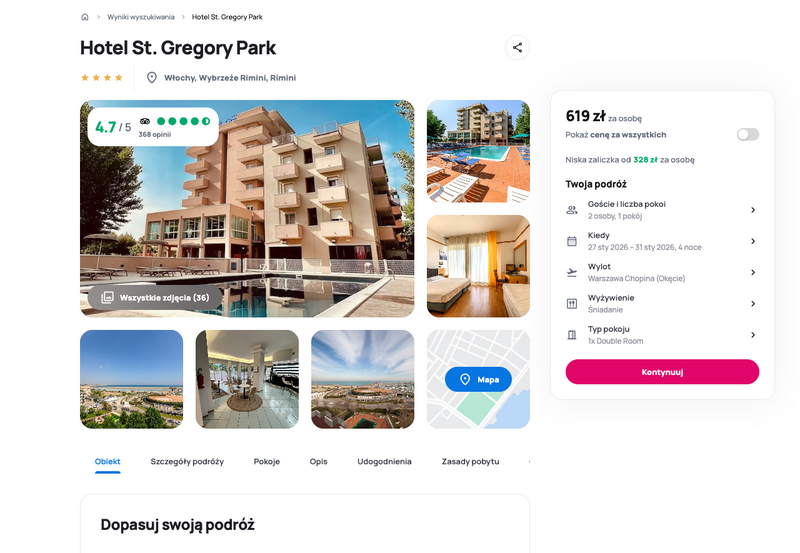Open the Udogodnienia tab
This screenshot has height=553, width=800.
point(384,462)
